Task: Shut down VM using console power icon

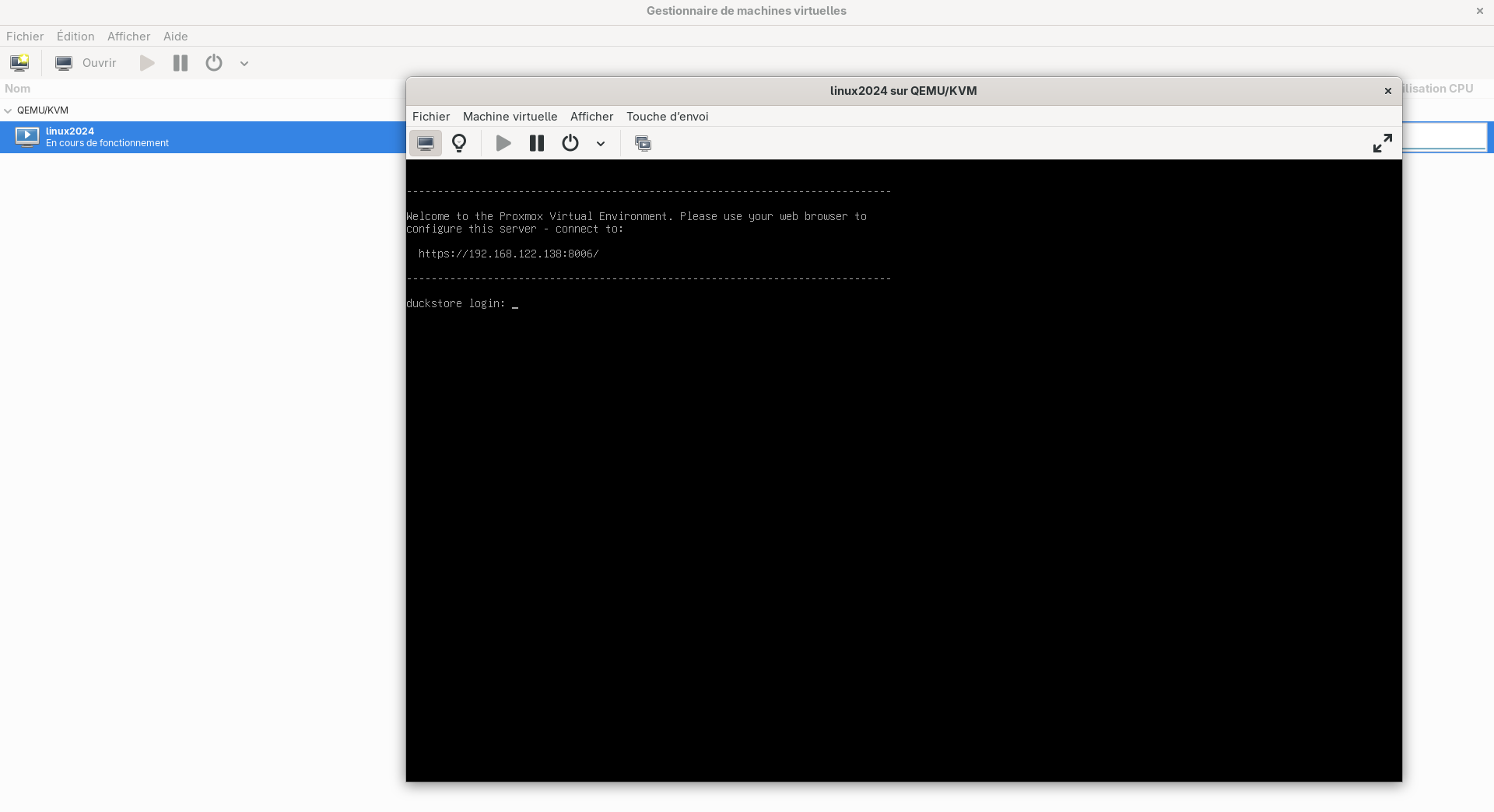Action: (x=570, y=143)
